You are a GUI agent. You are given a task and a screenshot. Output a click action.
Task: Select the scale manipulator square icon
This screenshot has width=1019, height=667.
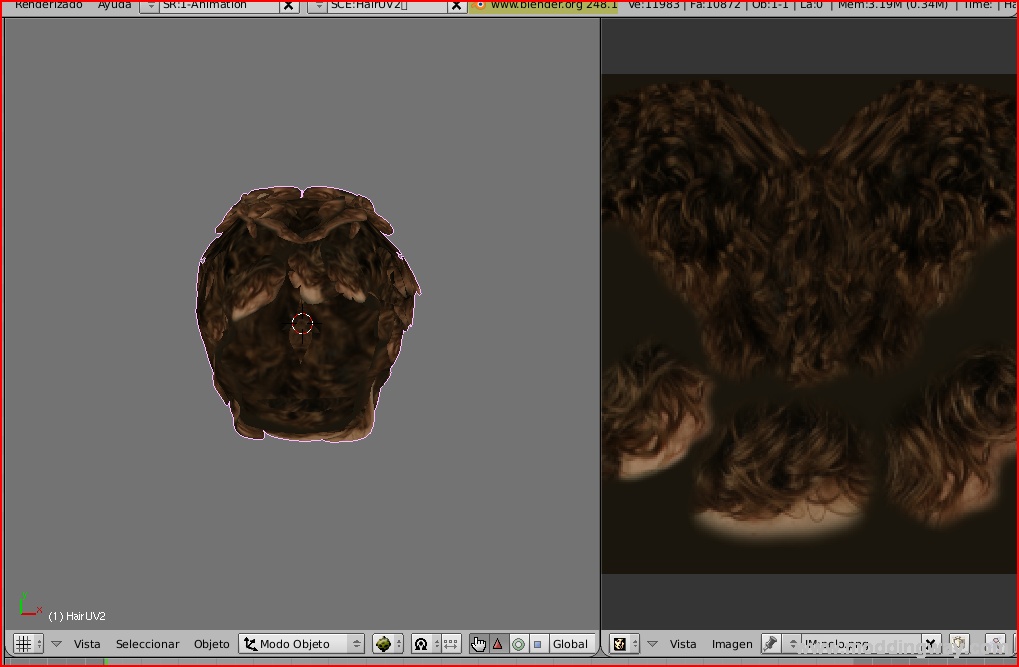(538, 644)
